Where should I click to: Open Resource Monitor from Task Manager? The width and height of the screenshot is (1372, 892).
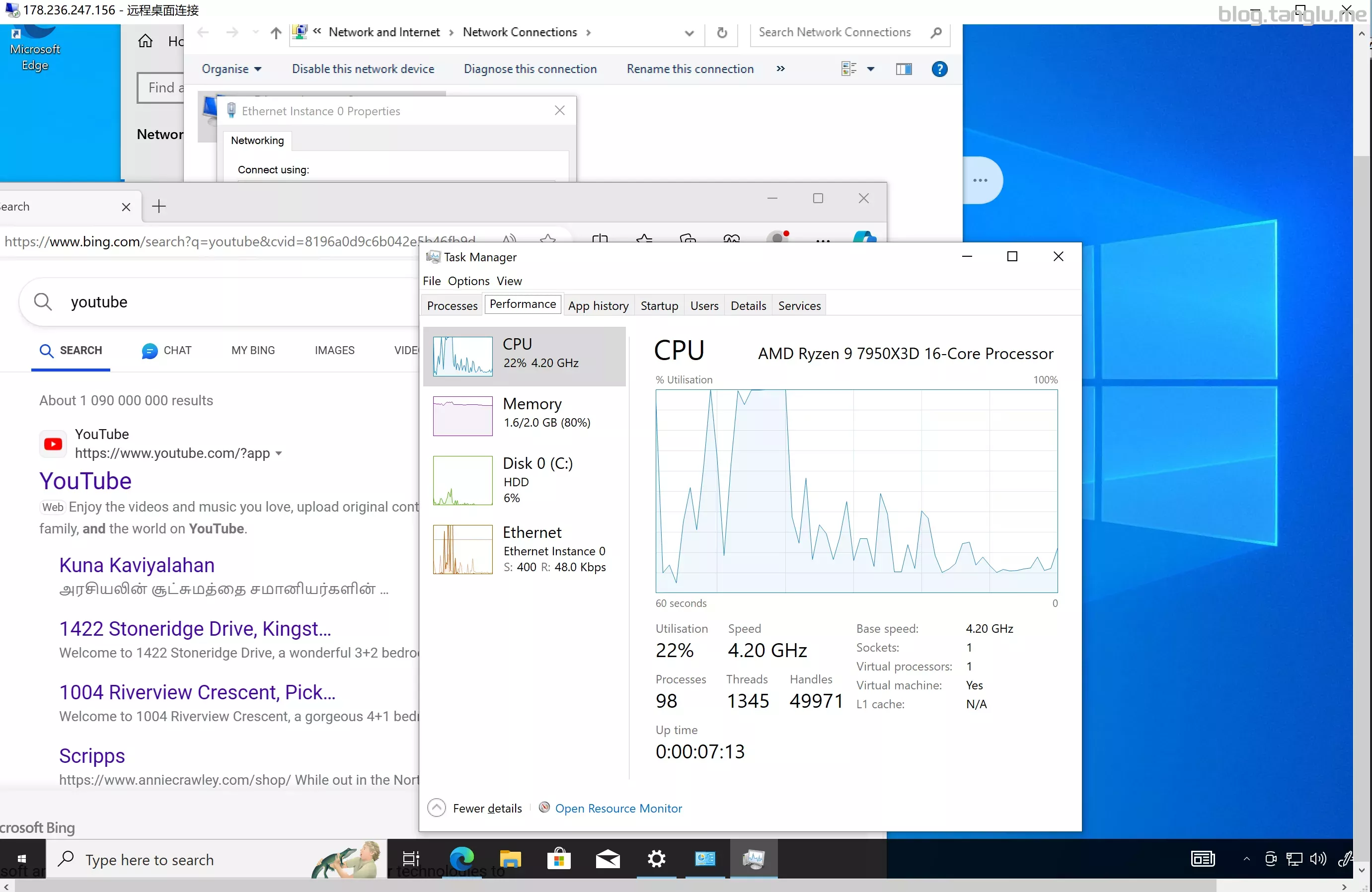(x=618, y=808)
